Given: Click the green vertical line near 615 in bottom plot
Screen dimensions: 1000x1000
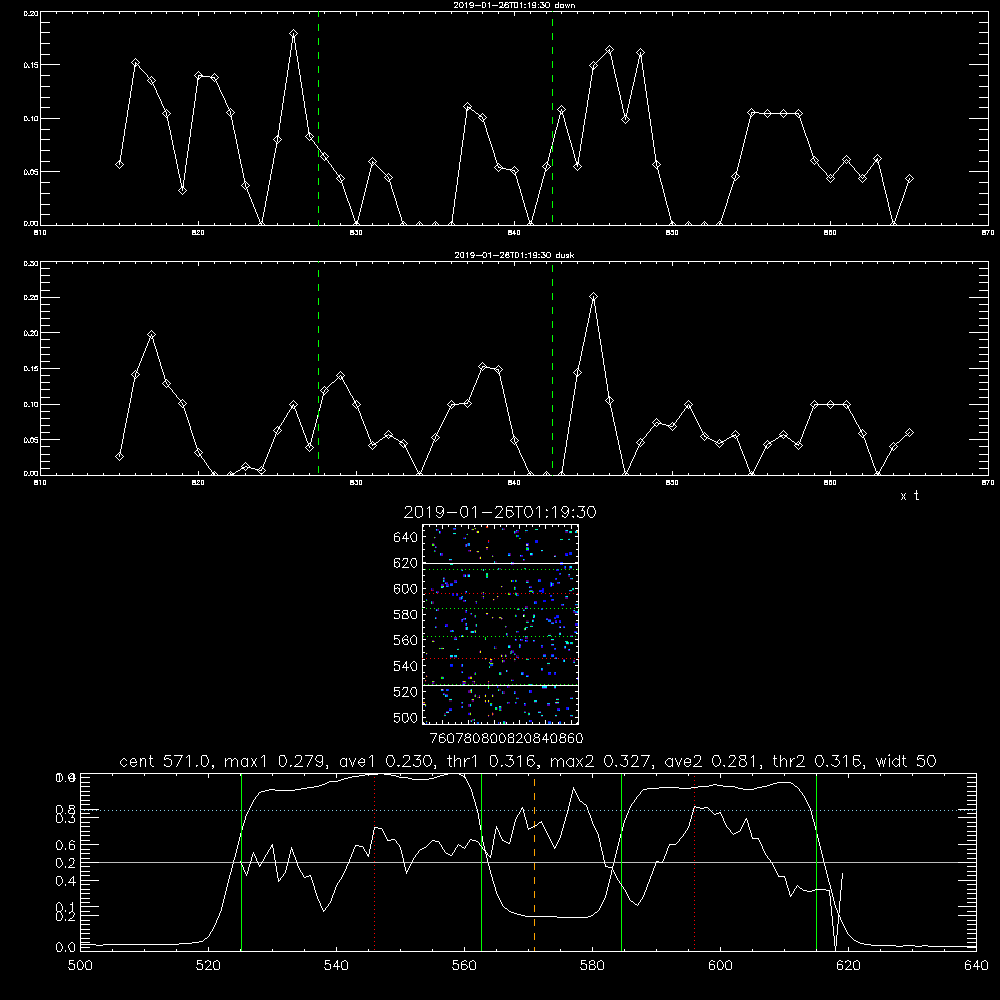Looking at the screenshot, I should (x=816, y=861).
